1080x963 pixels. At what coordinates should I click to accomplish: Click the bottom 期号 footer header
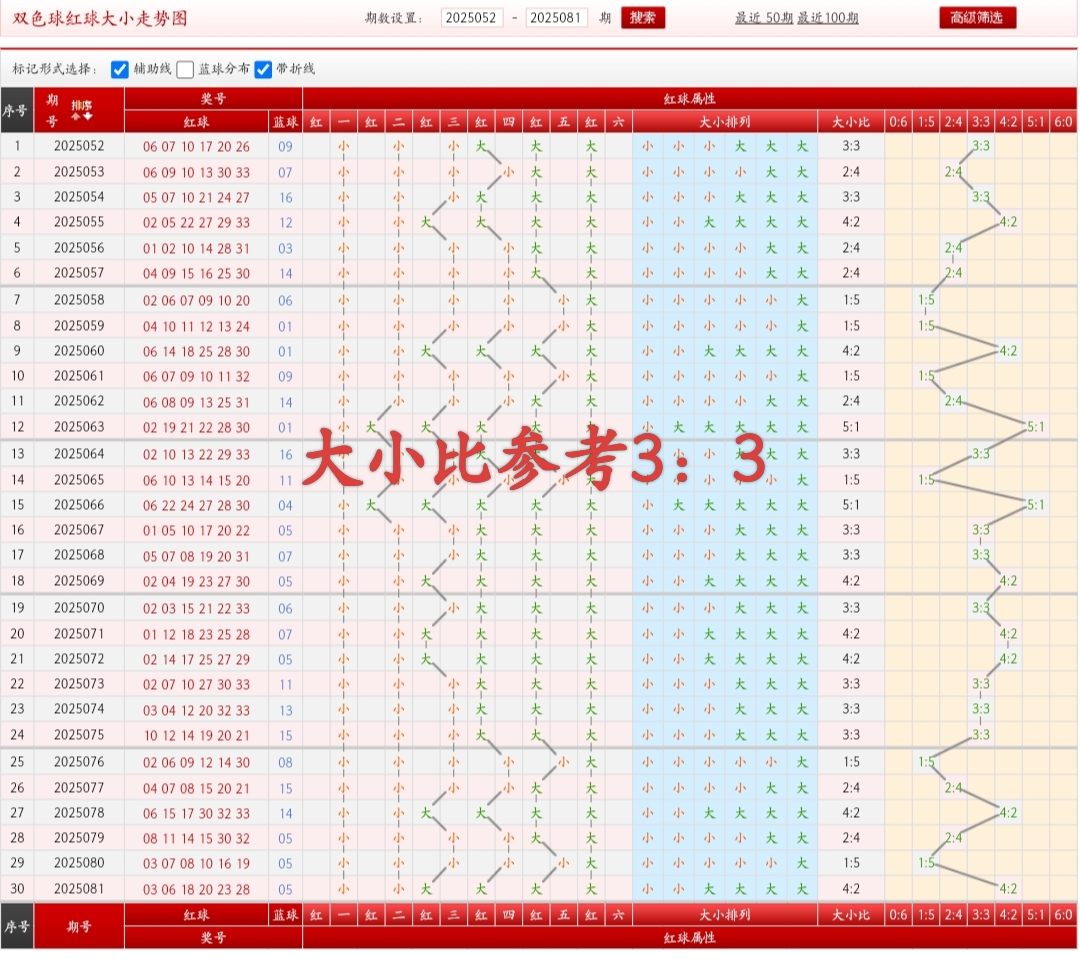click(79, 927)
